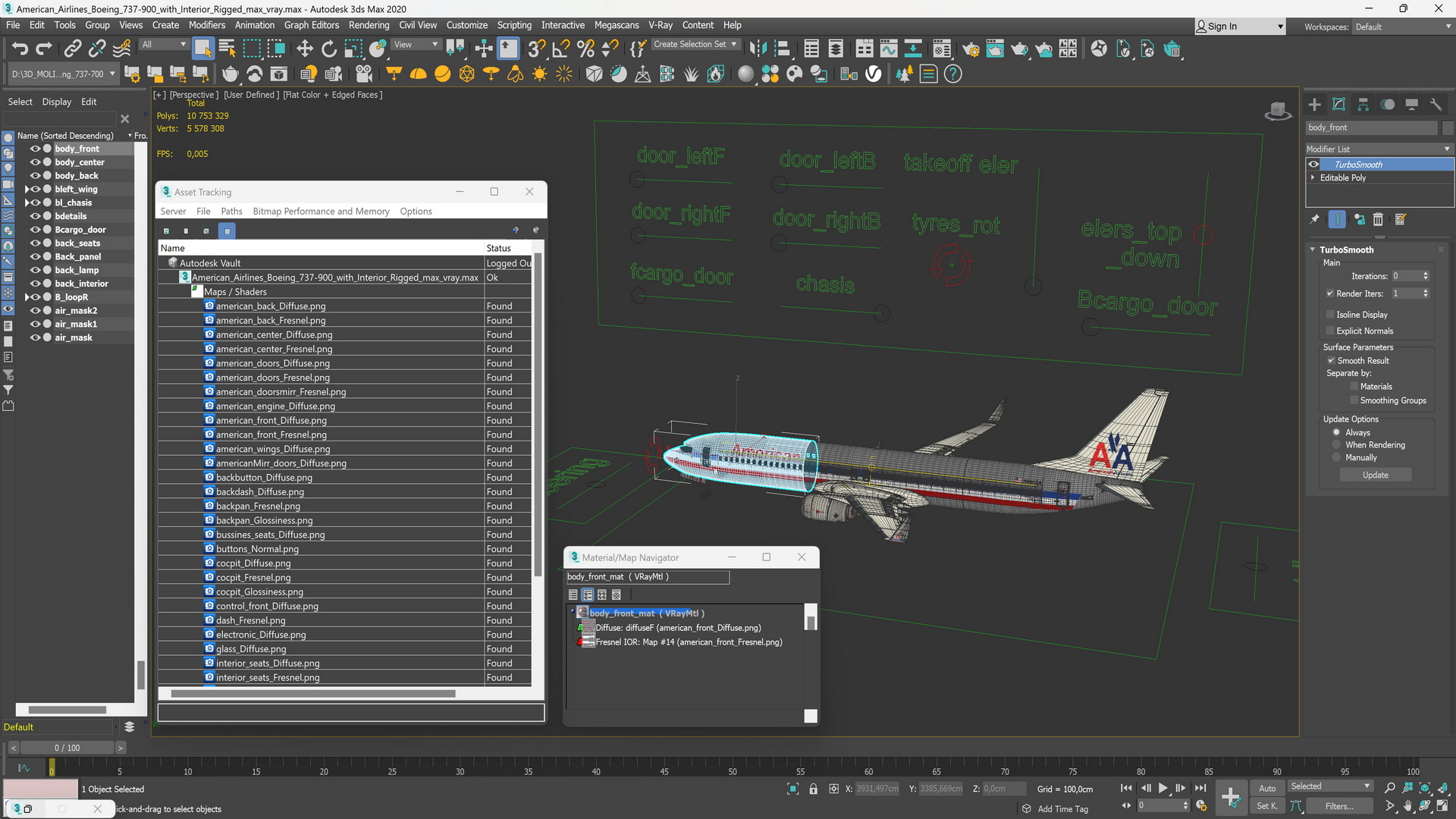Viewport: 1456px width, 819px height.
Task: Increase Iterations spinner value
Action: tap(1426, 274)
